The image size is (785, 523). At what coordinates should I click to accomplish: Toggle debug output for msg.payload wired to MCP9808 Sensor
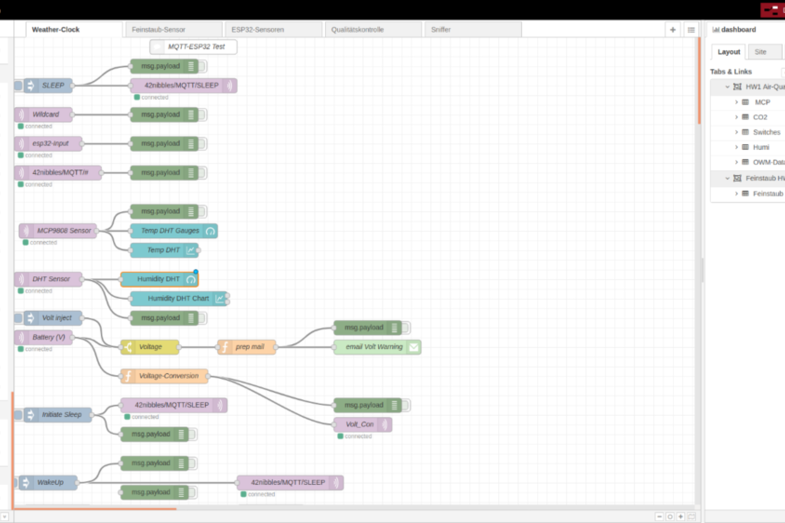202,212
